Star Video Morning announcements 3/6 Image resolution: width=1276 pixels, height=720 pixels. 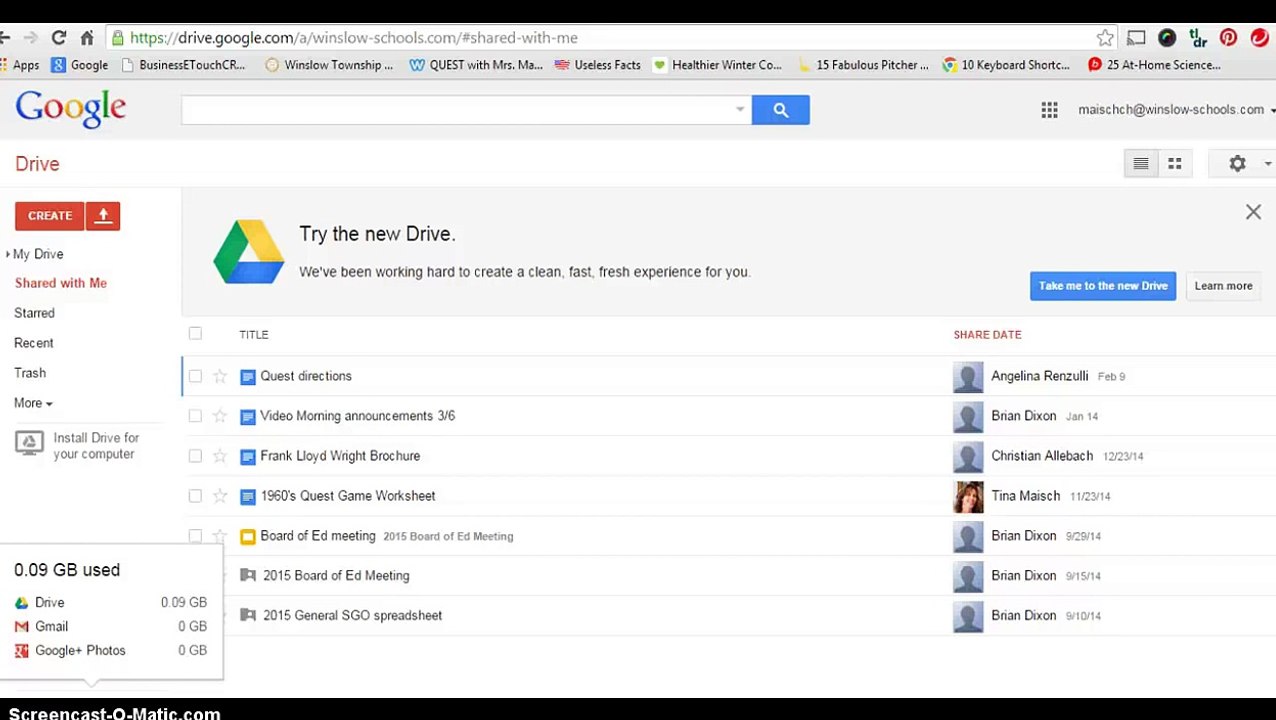220,416
